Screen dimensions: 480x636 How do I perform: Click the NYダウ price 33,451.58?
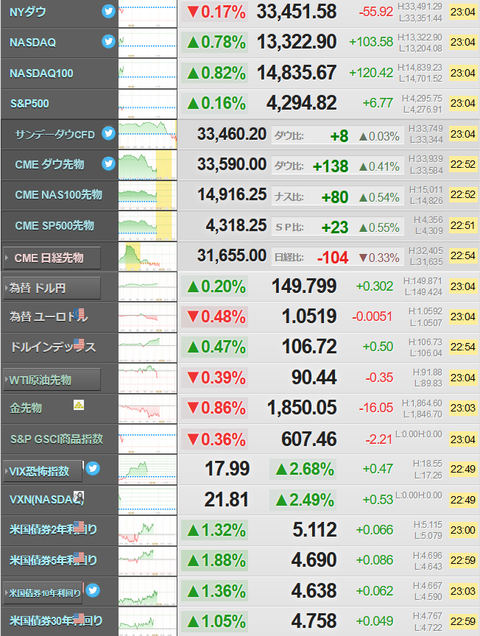pos(297,12)
